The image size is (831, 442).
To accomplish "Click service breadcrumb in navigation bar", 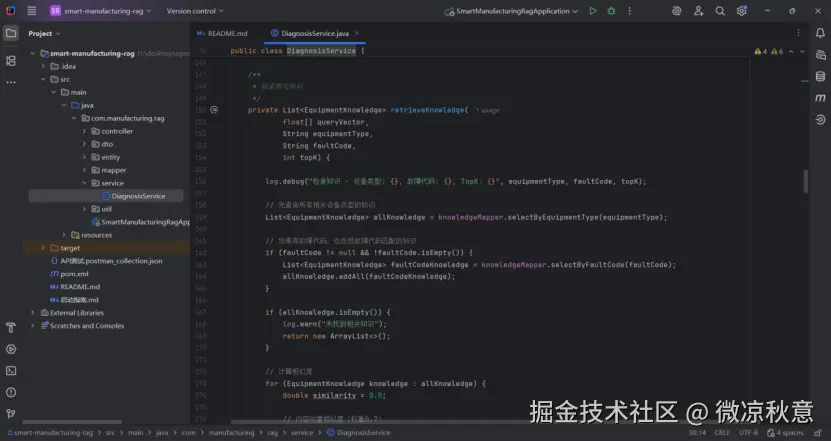I will point(302,433).
